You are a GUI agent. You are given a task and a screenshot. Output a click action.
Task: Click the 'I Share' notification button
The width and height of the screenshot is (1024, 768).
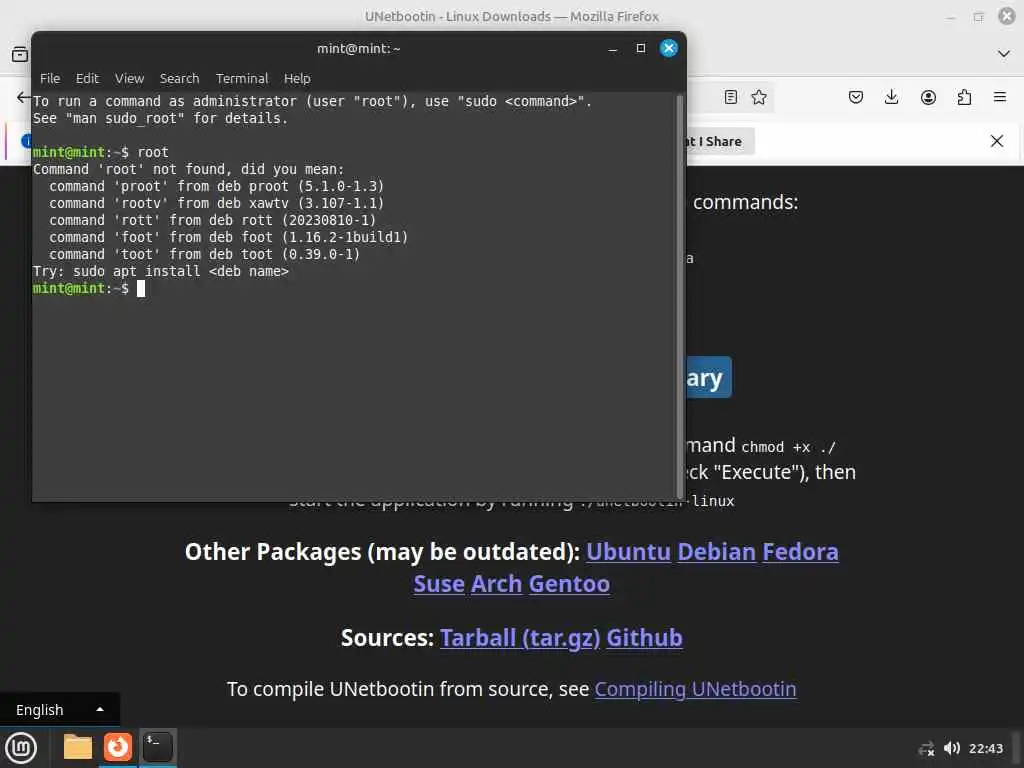[x=718, y=142]
